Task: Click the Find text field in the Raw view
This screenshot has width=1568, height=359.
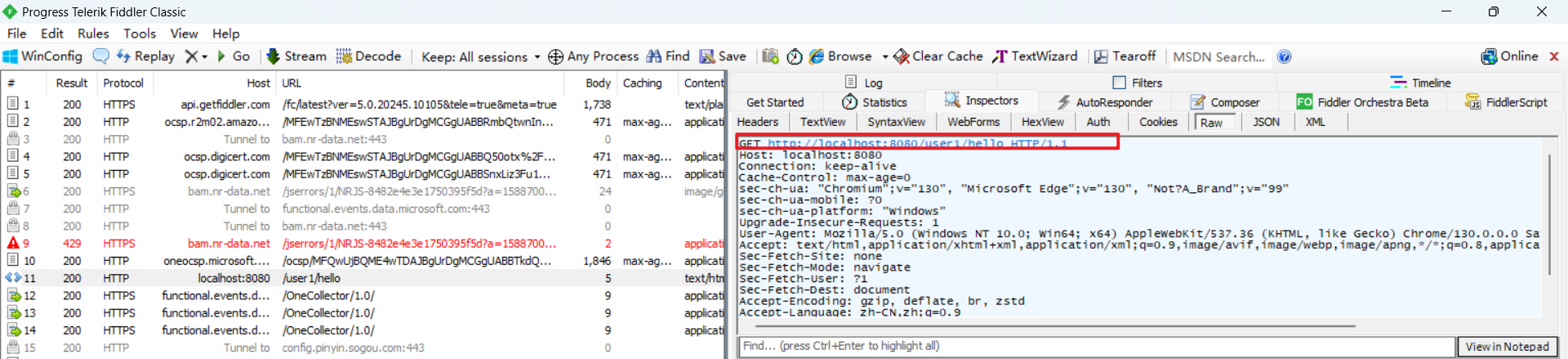Action: pos(1097,347)
